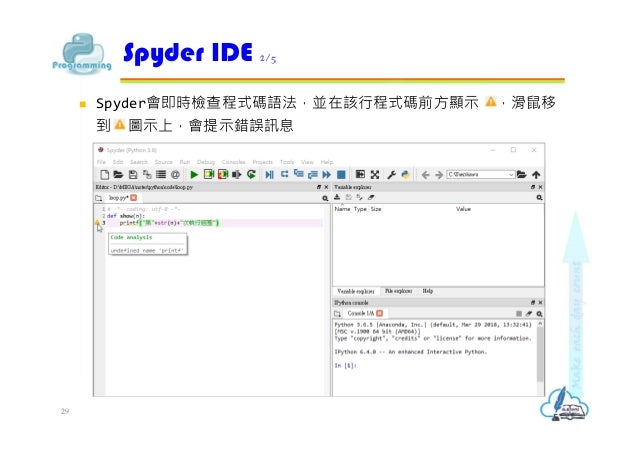Run the file with the green play icon
The height and width of the screenshot is (452, 638).
tap(194, 175)
